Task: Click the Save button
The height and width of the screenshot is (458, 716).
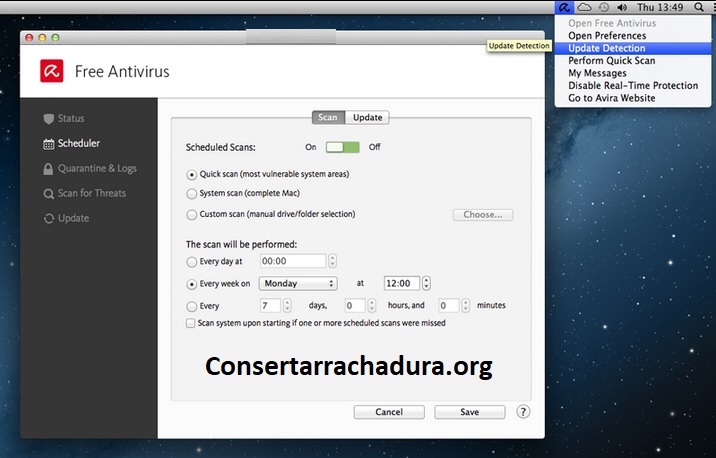Action: (x=469, y=412)
